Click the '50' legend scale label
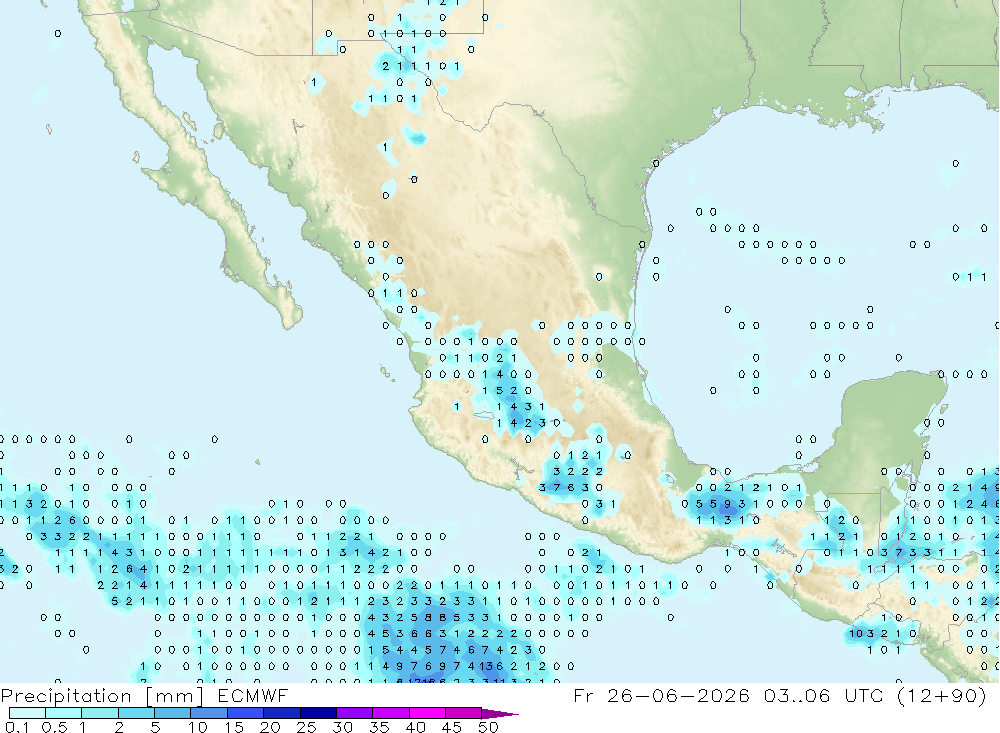 489,727
